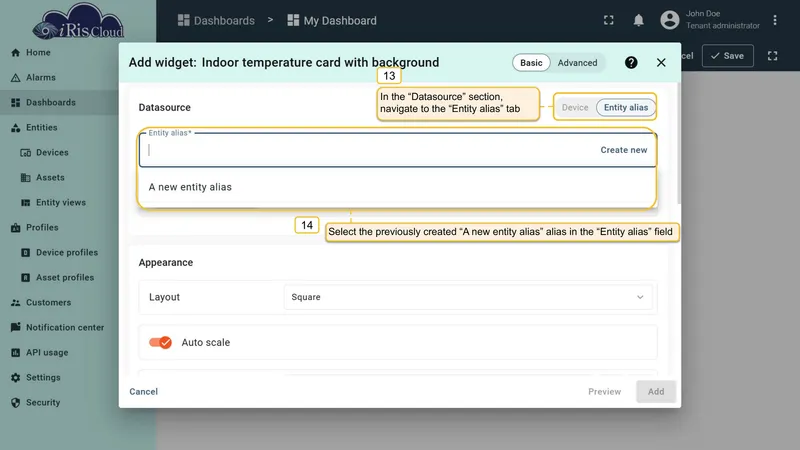Click the Add button
This screenshot has height=450, width=800.
656,391
